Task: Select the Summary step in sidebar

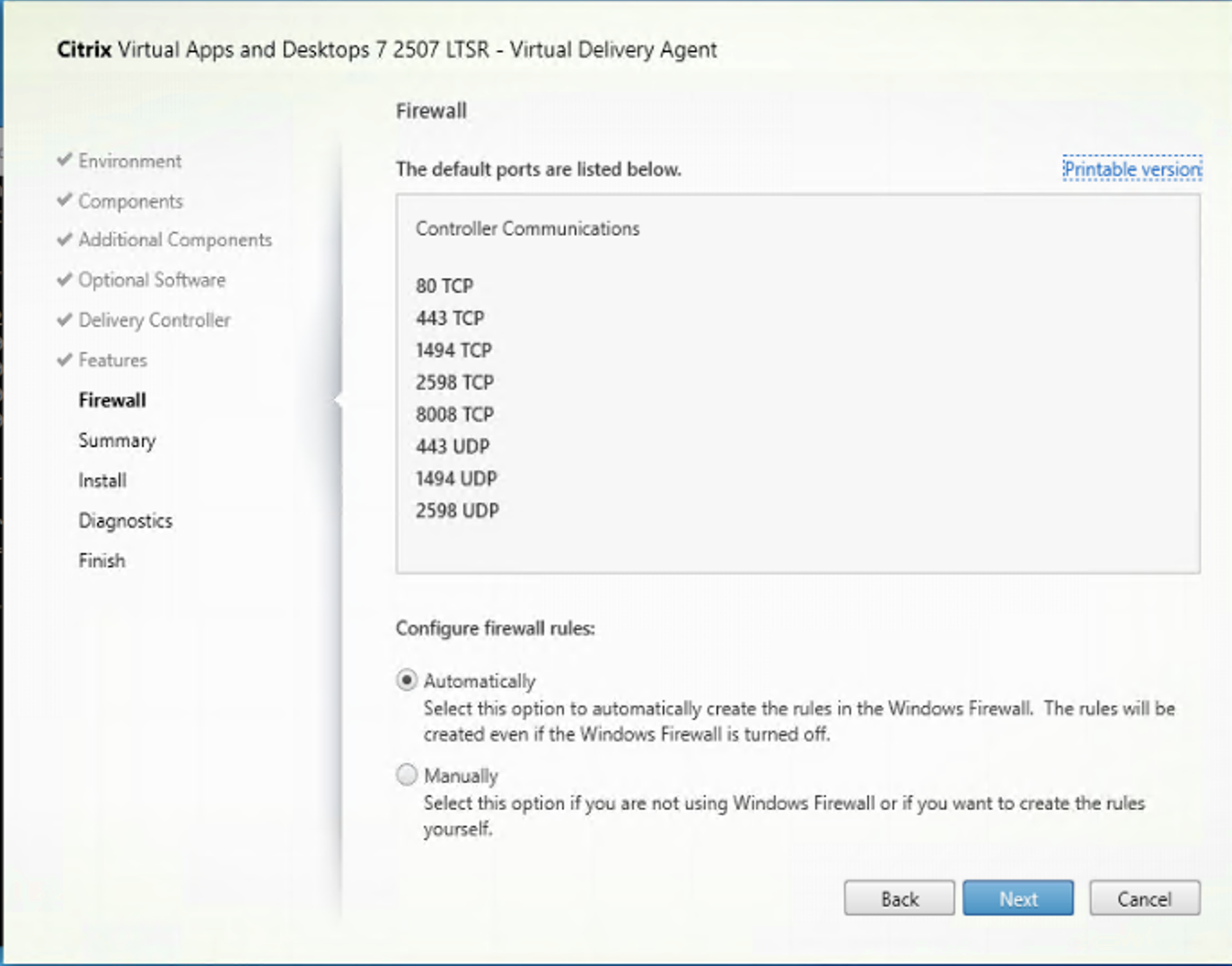Action: coord(117,440)
